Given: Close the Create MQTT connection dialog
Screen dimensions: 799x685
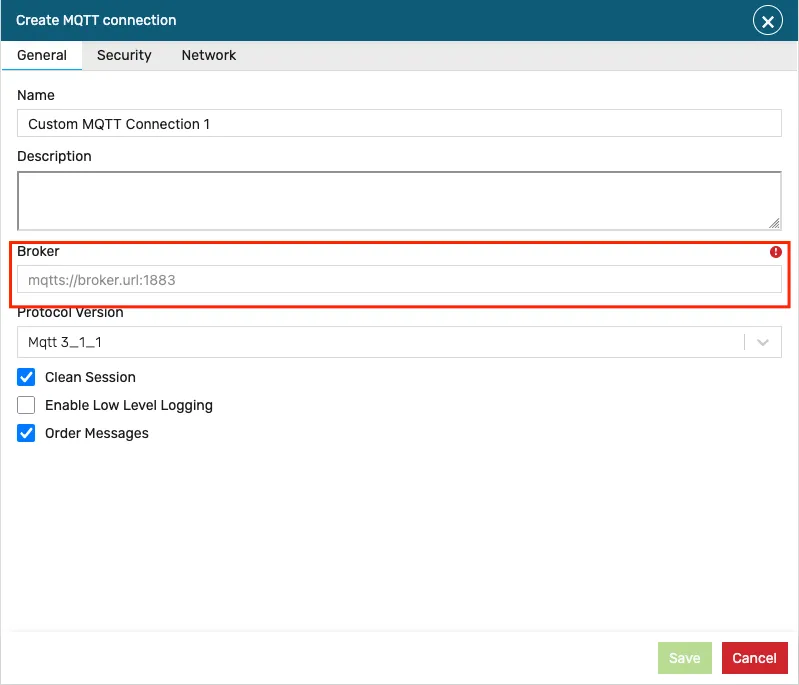Looking at the screenshot, I should 767,21.
